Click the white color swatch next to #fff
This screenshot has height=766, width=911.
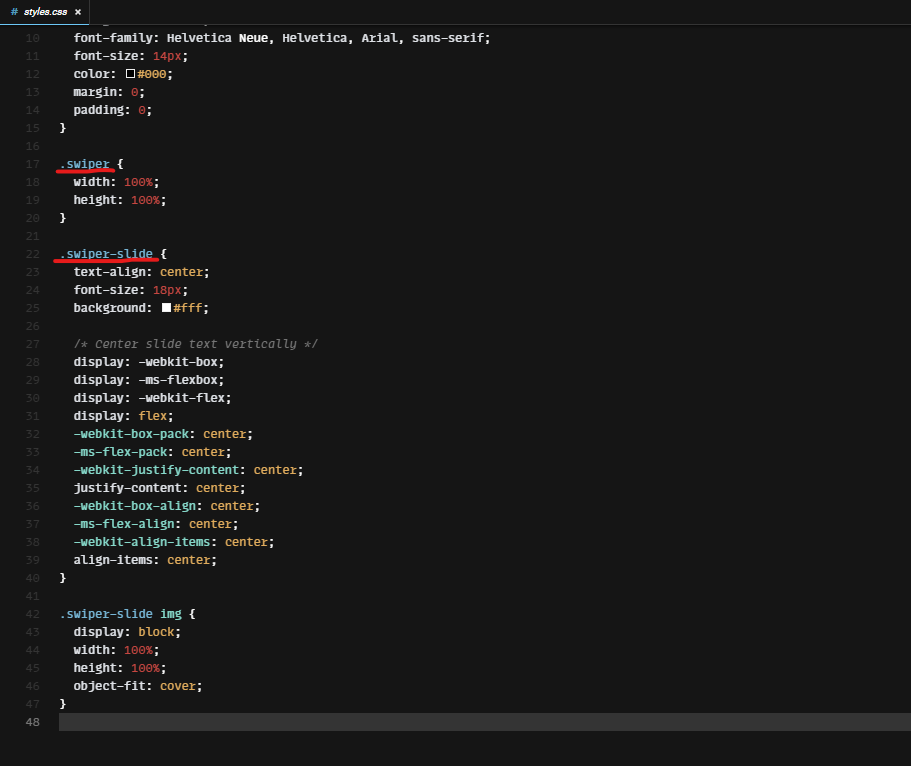168,307
